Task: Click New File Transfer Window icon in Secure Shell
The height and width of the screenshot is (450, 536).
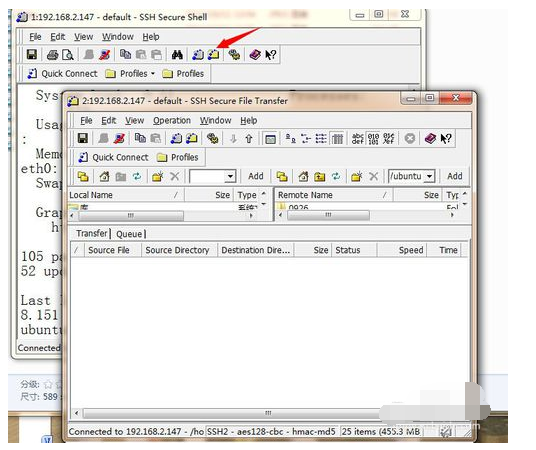Action: (214, 55)
